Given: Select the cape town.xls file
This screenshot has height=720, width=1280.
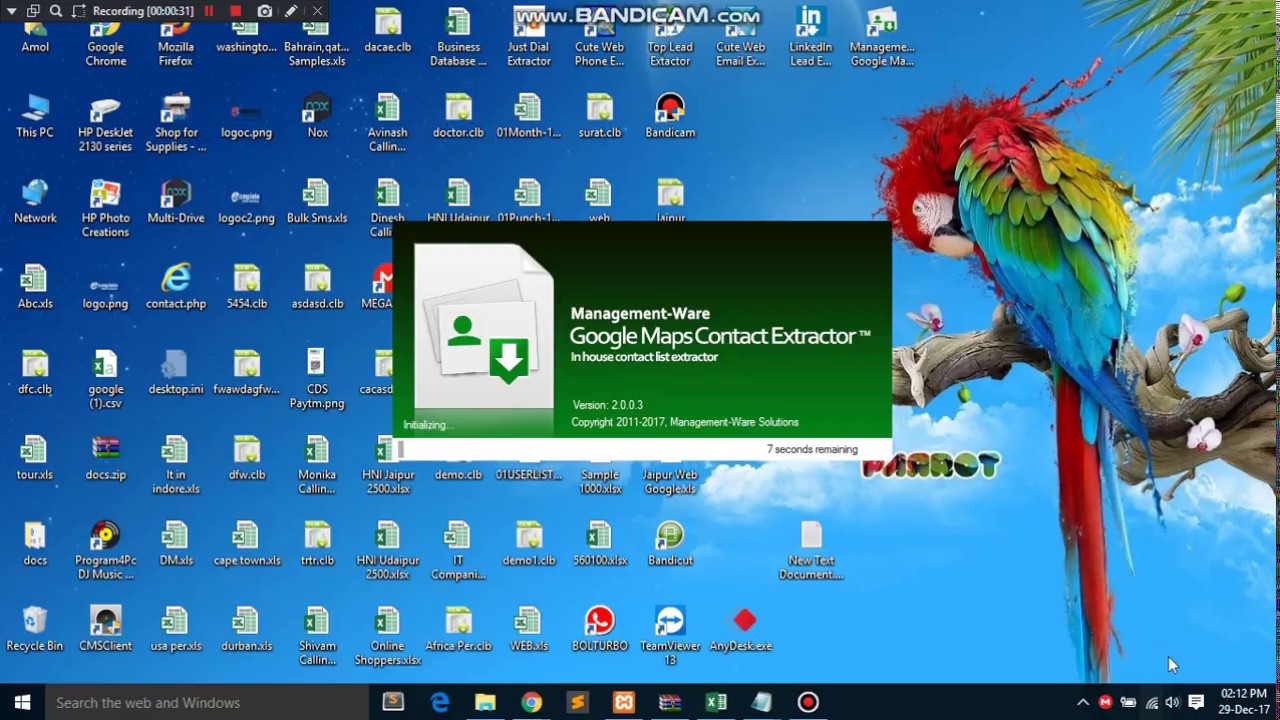Looking at the screenshot, I should click(x=246, y=544).
